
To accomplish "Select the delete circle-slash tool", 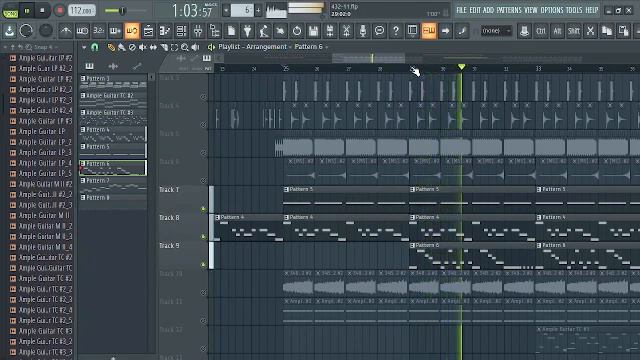I will [132, 47].
